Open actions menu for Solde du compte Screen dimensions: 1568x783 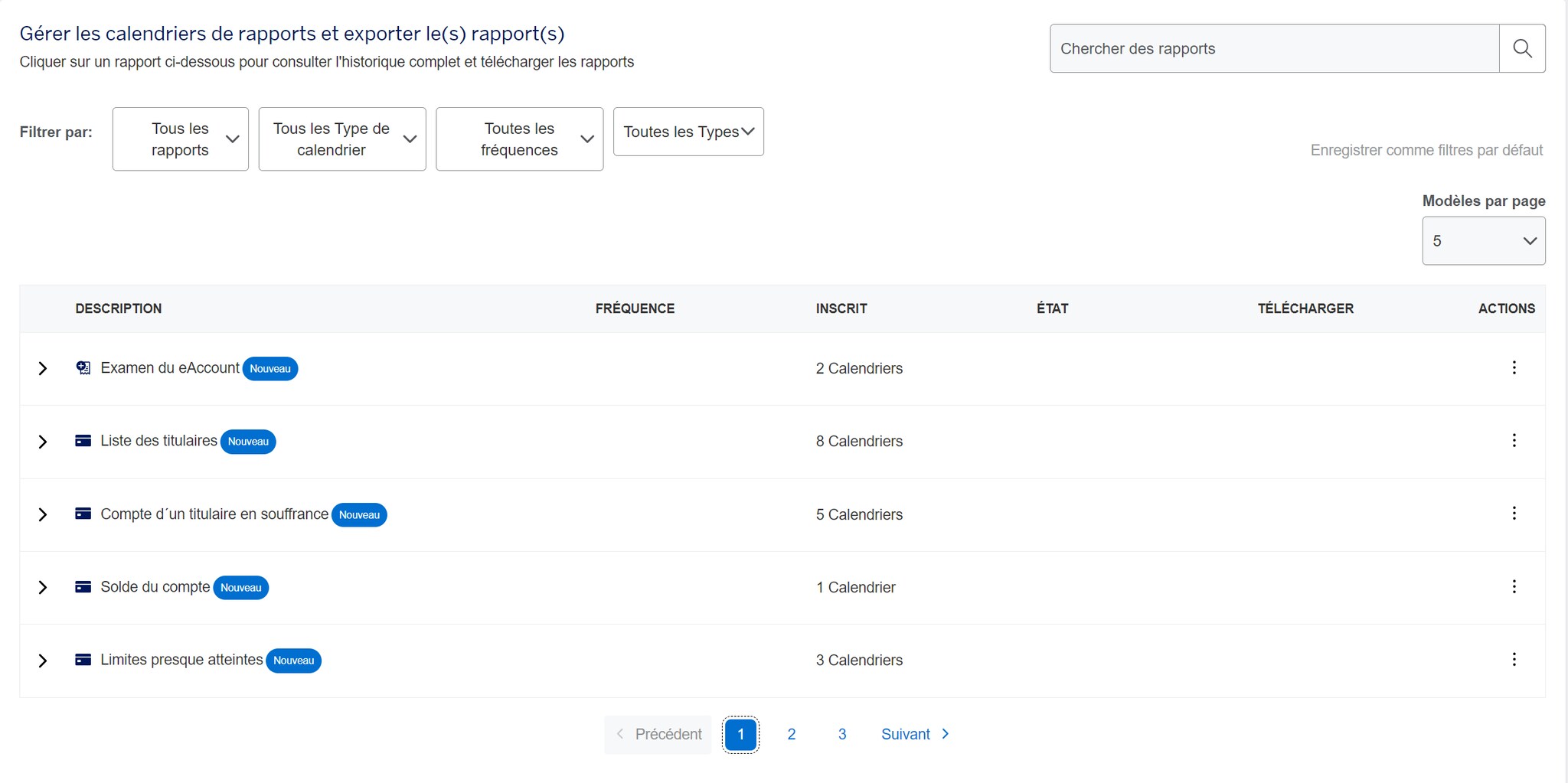pyautogui.click(x=1514, y=587)
